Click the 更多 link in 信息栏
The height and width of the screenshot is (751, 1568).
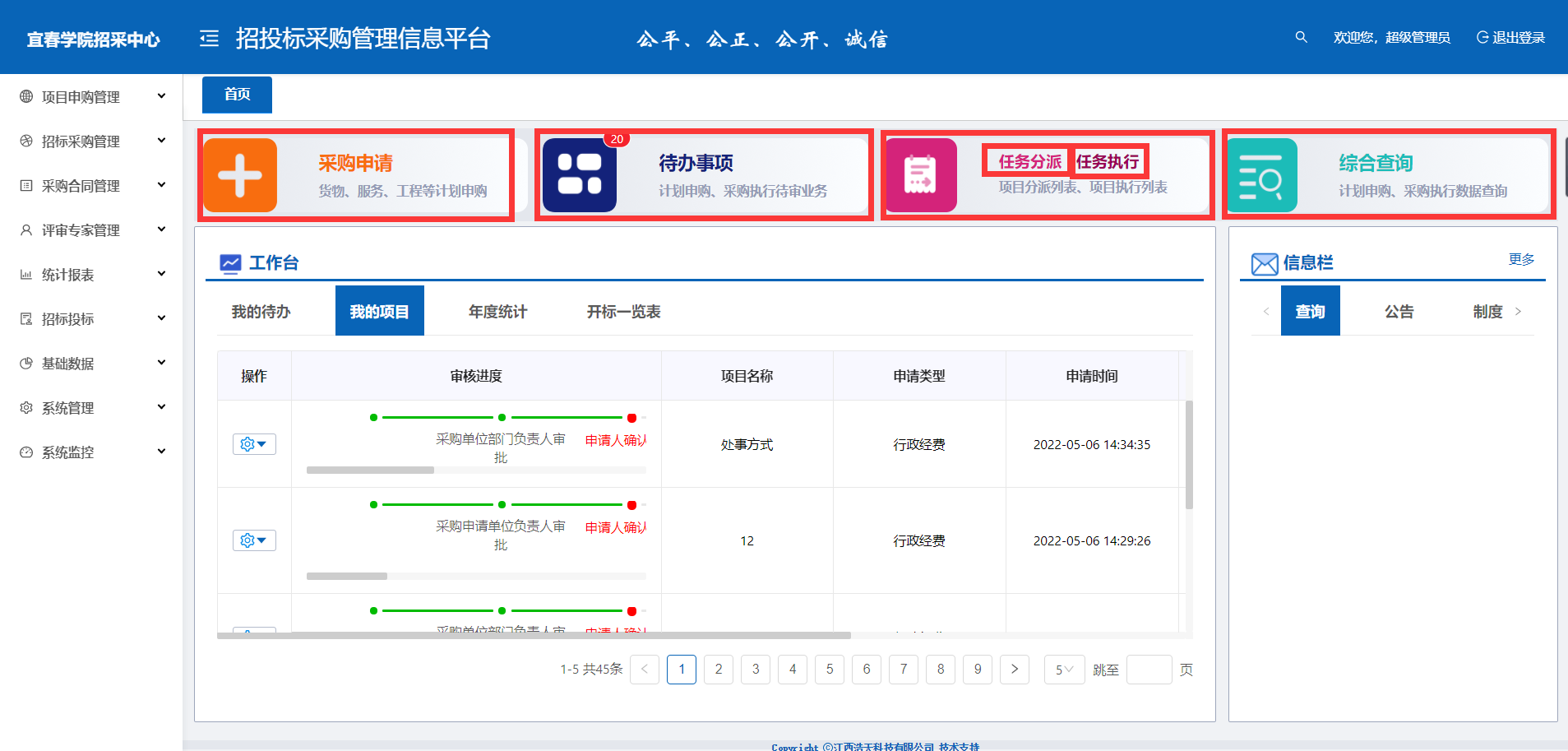click(x=1521, y=260)
